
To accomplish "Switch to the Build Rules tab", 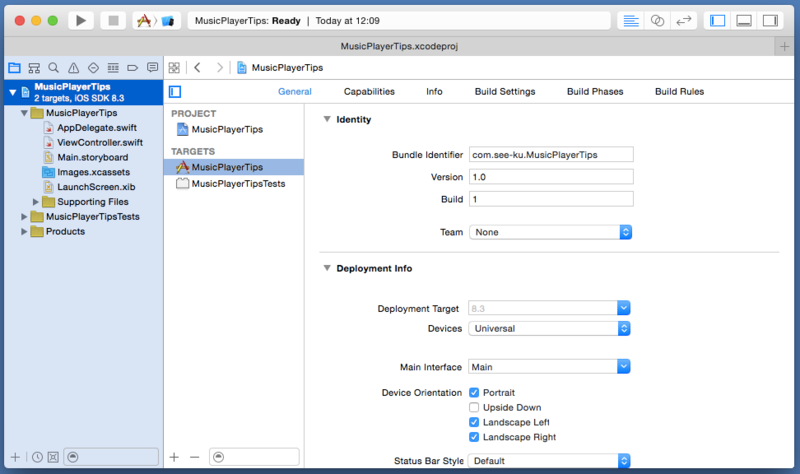I will click(680, 92).
